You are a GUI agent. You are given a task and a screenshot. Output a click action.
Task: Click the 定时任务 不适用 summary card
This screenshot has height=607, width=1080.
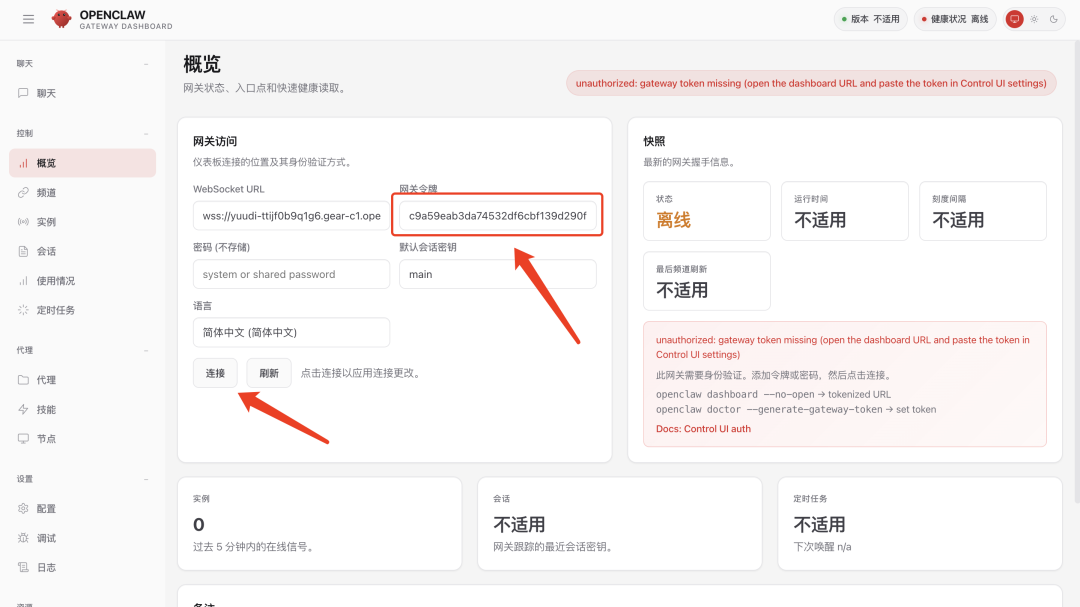coord(920,524)
